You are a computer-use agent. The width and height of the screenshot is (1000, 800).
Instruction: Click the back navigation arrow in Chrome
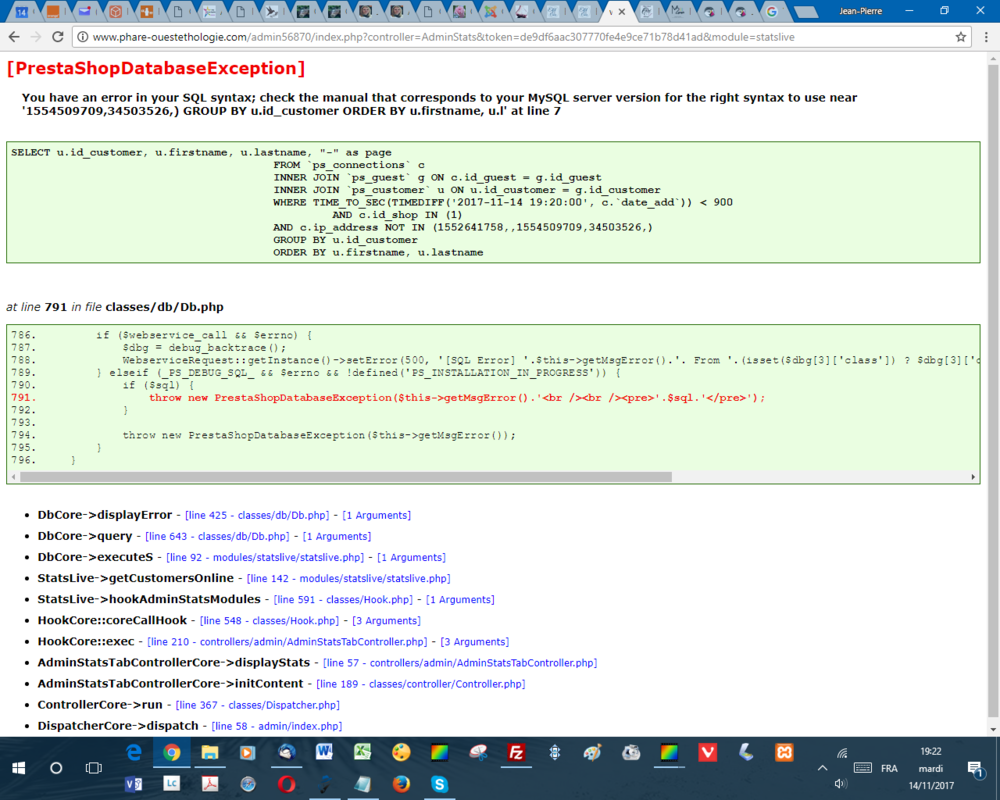(16, 35)
